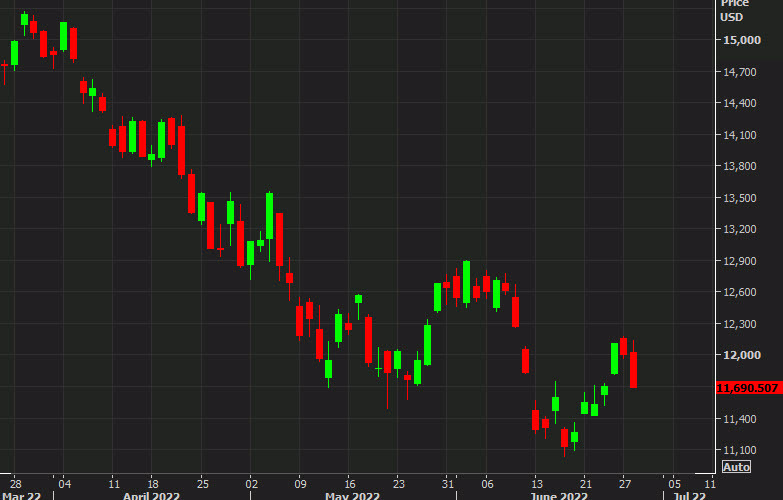This screenshot has height=500, width=783.
Task: Click the 13,200 price axis label
Action: pyautogui.click(x=740, y=229)
